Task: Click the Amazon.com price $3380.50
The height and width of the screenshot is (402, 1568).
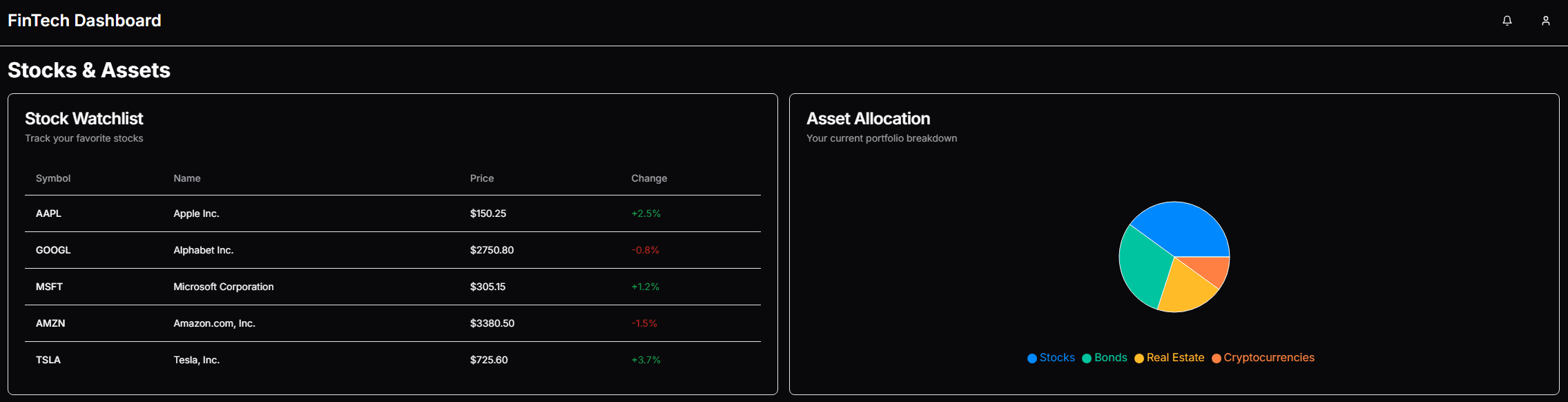Action: coord(492,323)
